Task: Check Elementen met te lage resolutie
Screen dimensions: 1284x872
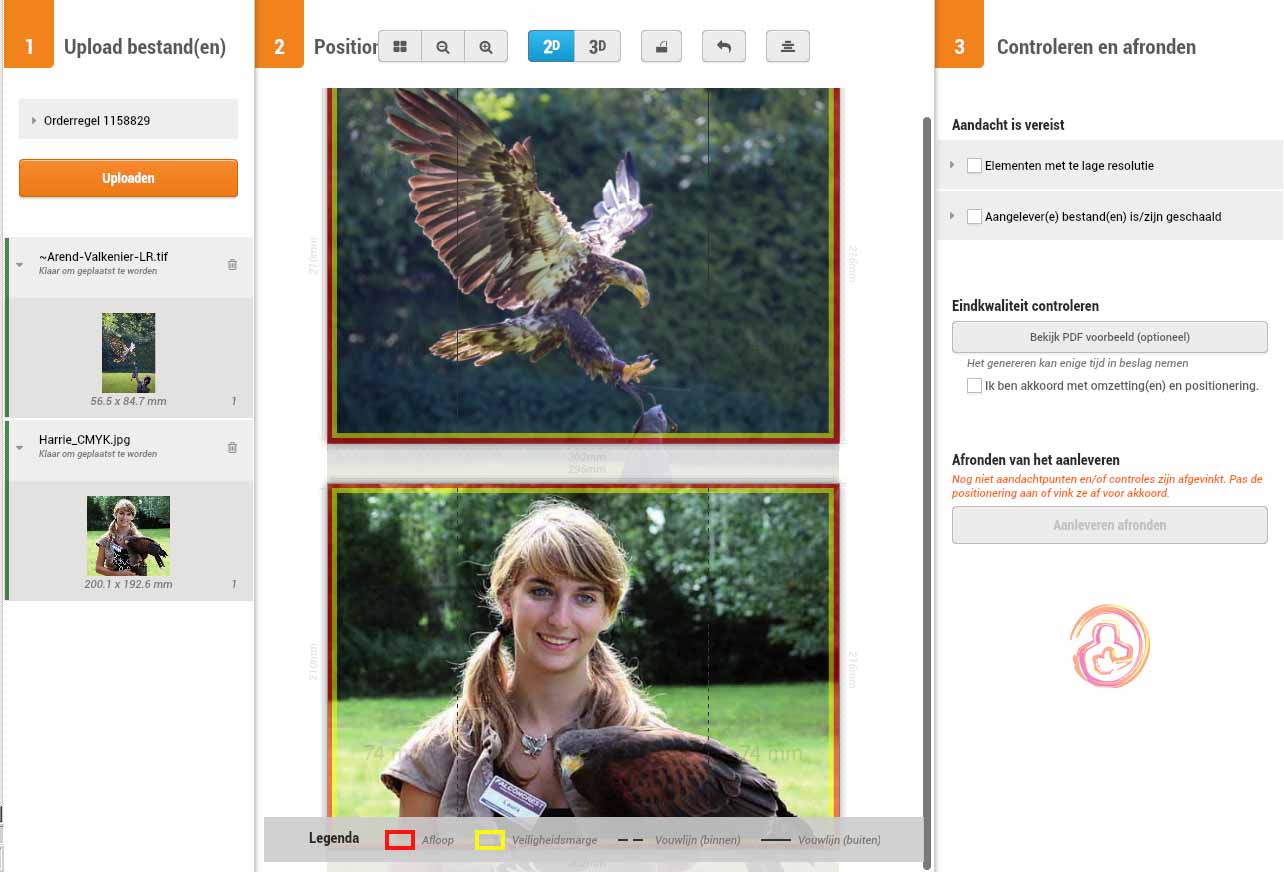Action: click(x=974, y=166)
